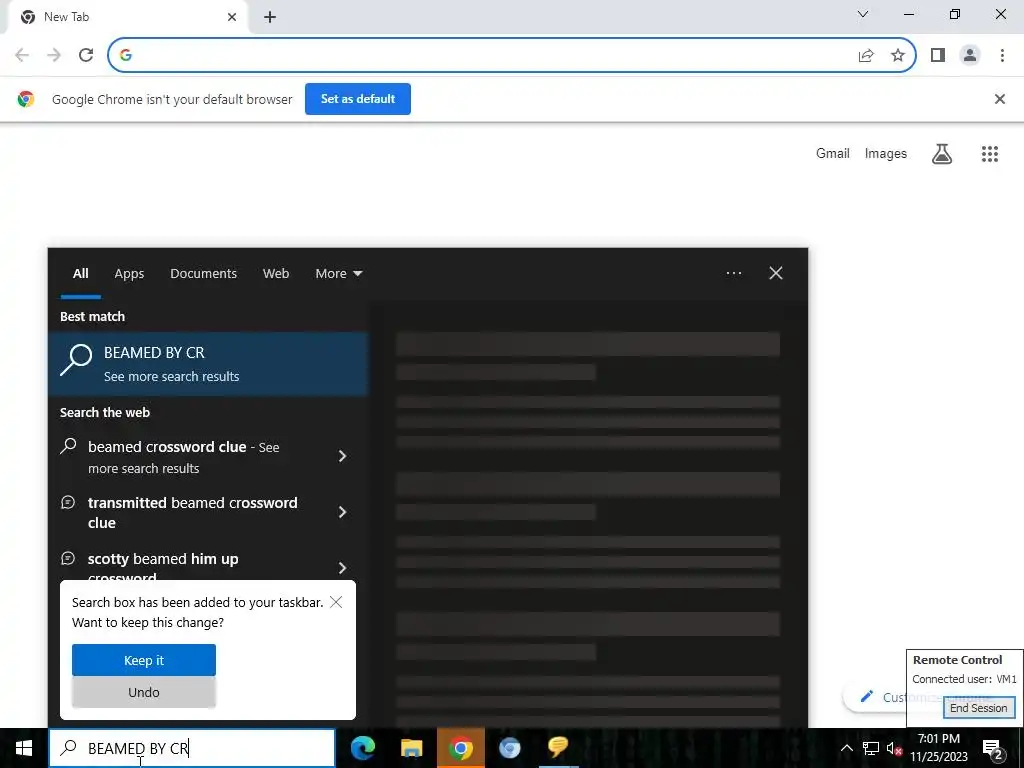Set Chrome as default browser
This screenshot has height=768, width=1024.
tap(358, 99)
